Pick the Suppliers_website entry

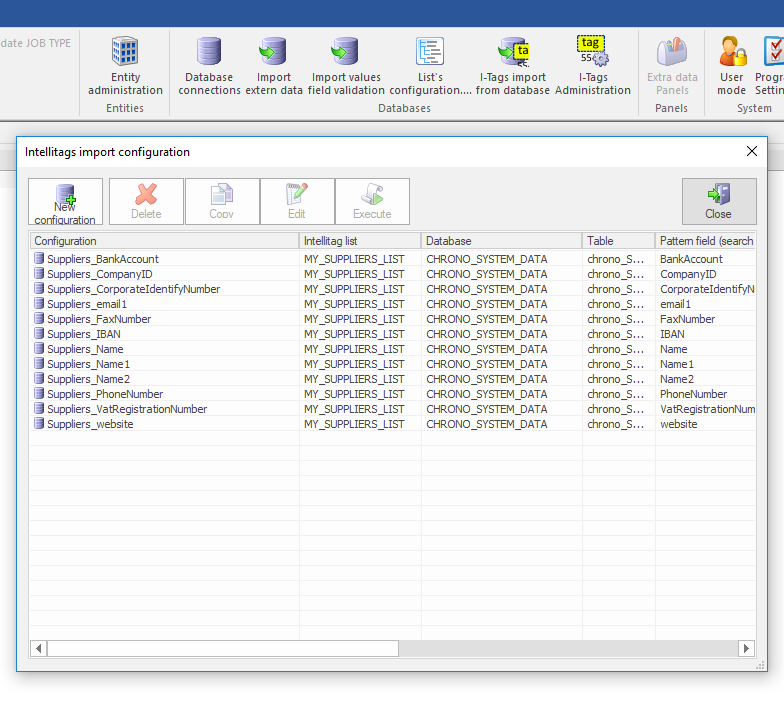click(90, 424)
